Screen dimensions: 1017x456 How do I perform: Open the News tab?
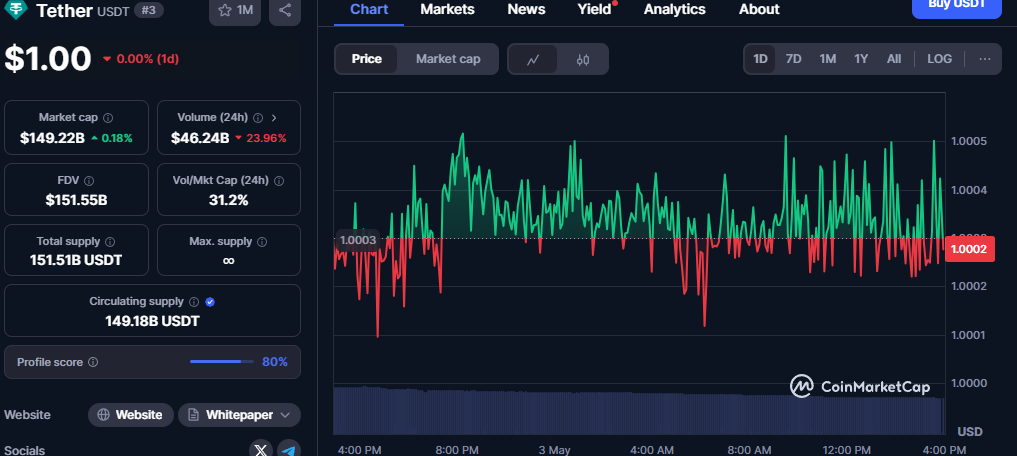pyautogui.click(x=526, y=10)
